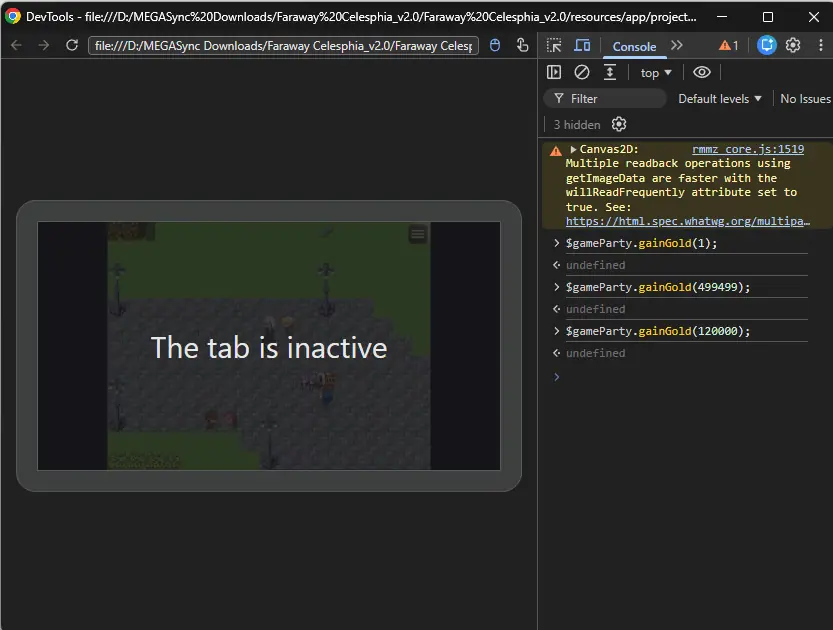Open the top JavaScript context dropdown
The height and width of the screenshot is (630, 833).
[x=656, y=73]
